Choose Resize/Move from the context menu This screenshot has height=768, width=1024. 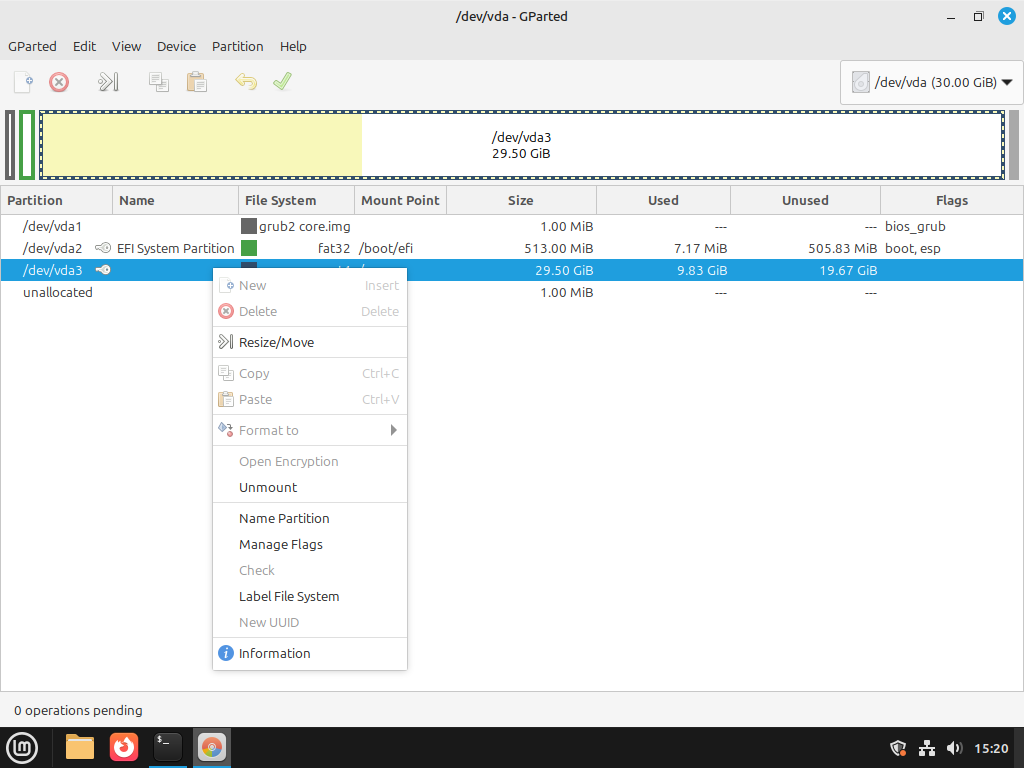point(276,342)
